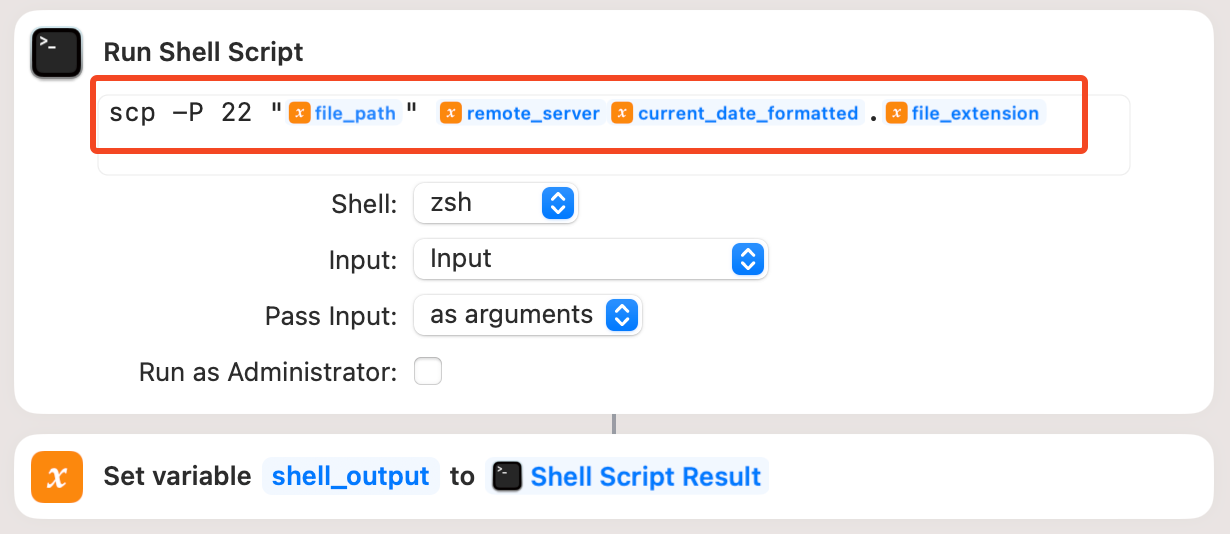Click the file_path variable icon in script
This screenshot has height=534, width=1230.
click(x=299, y=114)
